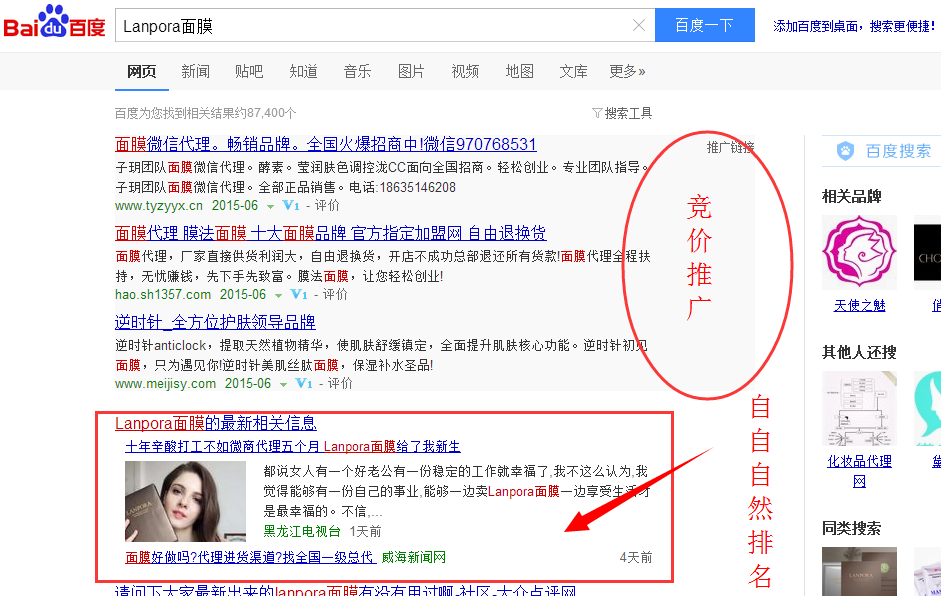Click the V1 credibility badge for hao.sh1357.com
Image resolution: width=941 pixels, height=596 pixels.
(300, 295)
